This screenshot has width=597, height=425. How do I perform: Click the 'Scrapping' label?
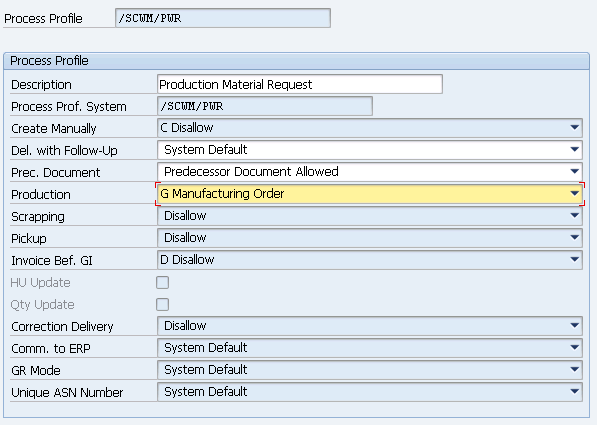click(38, 217)
